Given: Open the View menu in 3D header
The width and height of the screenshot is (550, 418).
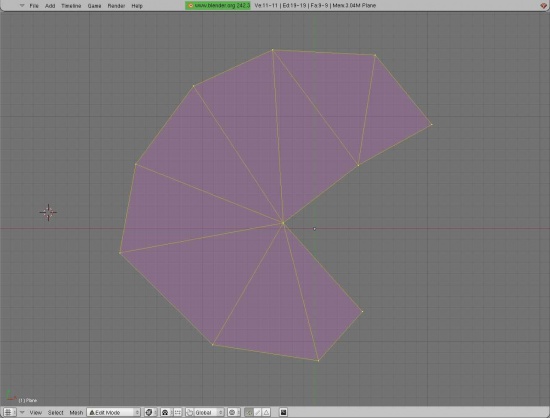Looking at the screenshot, I should 35,412.
